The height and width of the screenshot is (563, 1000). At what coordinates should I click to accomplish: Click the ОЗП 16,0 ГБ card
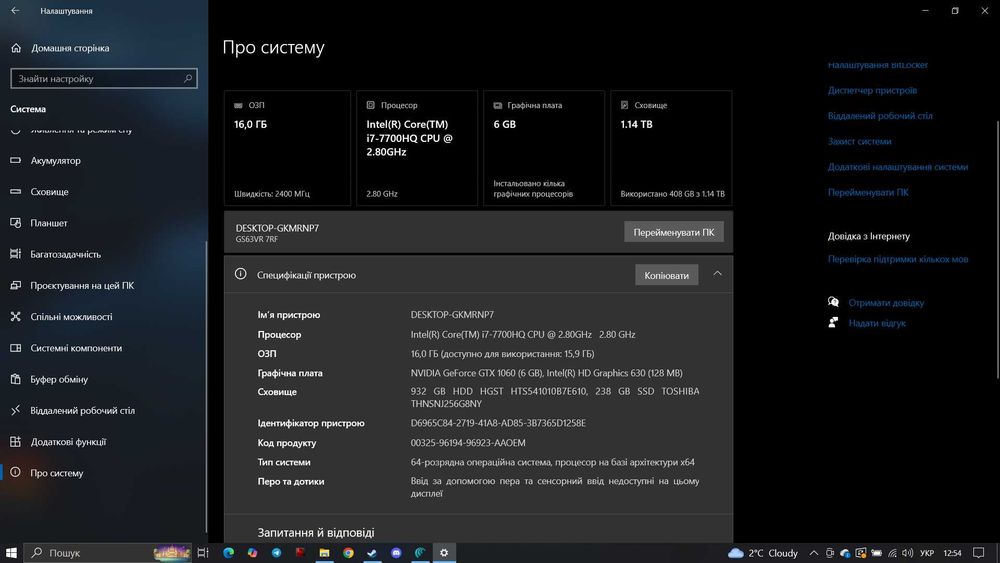(x=287, y=148)
